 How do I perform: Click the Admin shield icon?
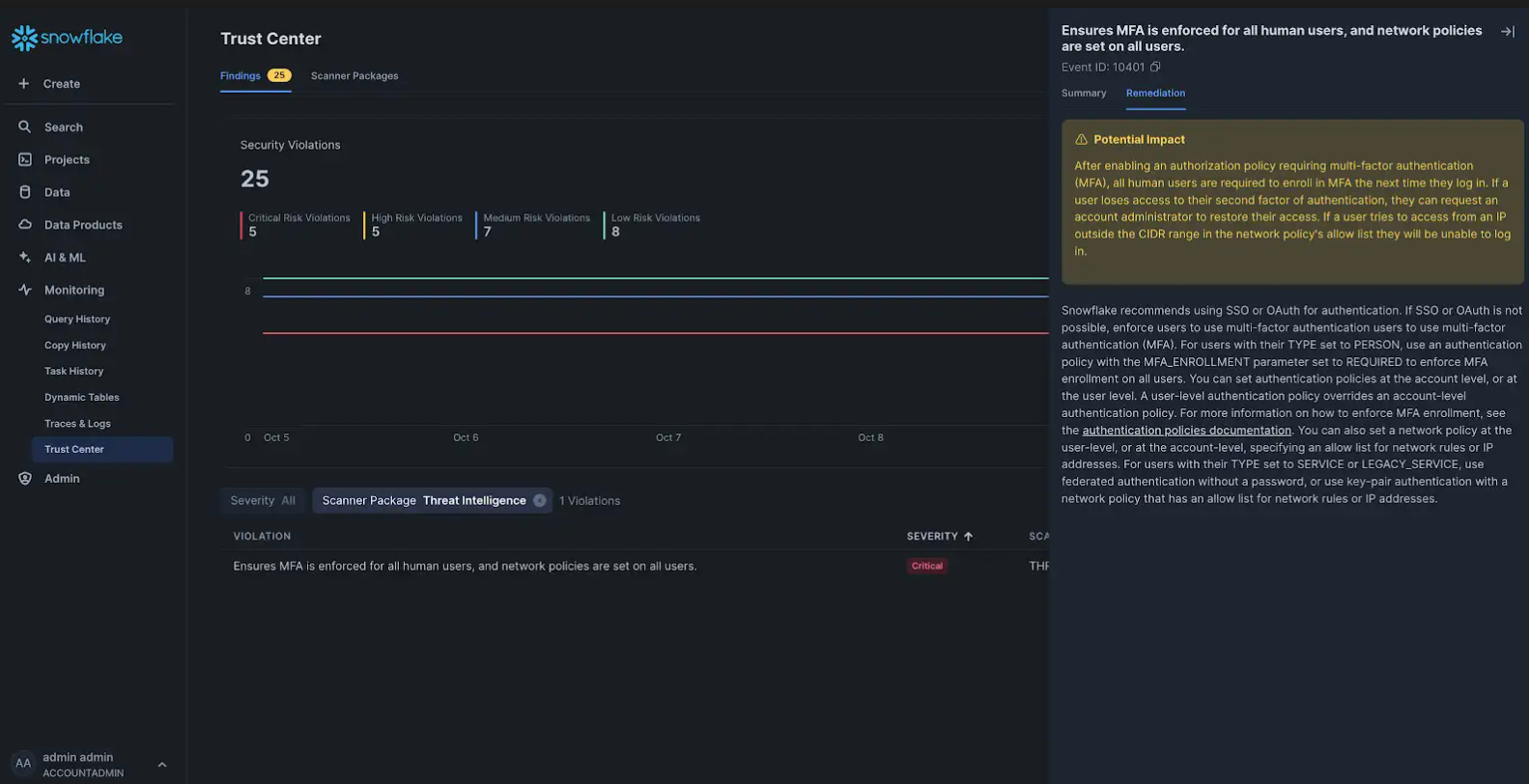[x=24, y=478]
